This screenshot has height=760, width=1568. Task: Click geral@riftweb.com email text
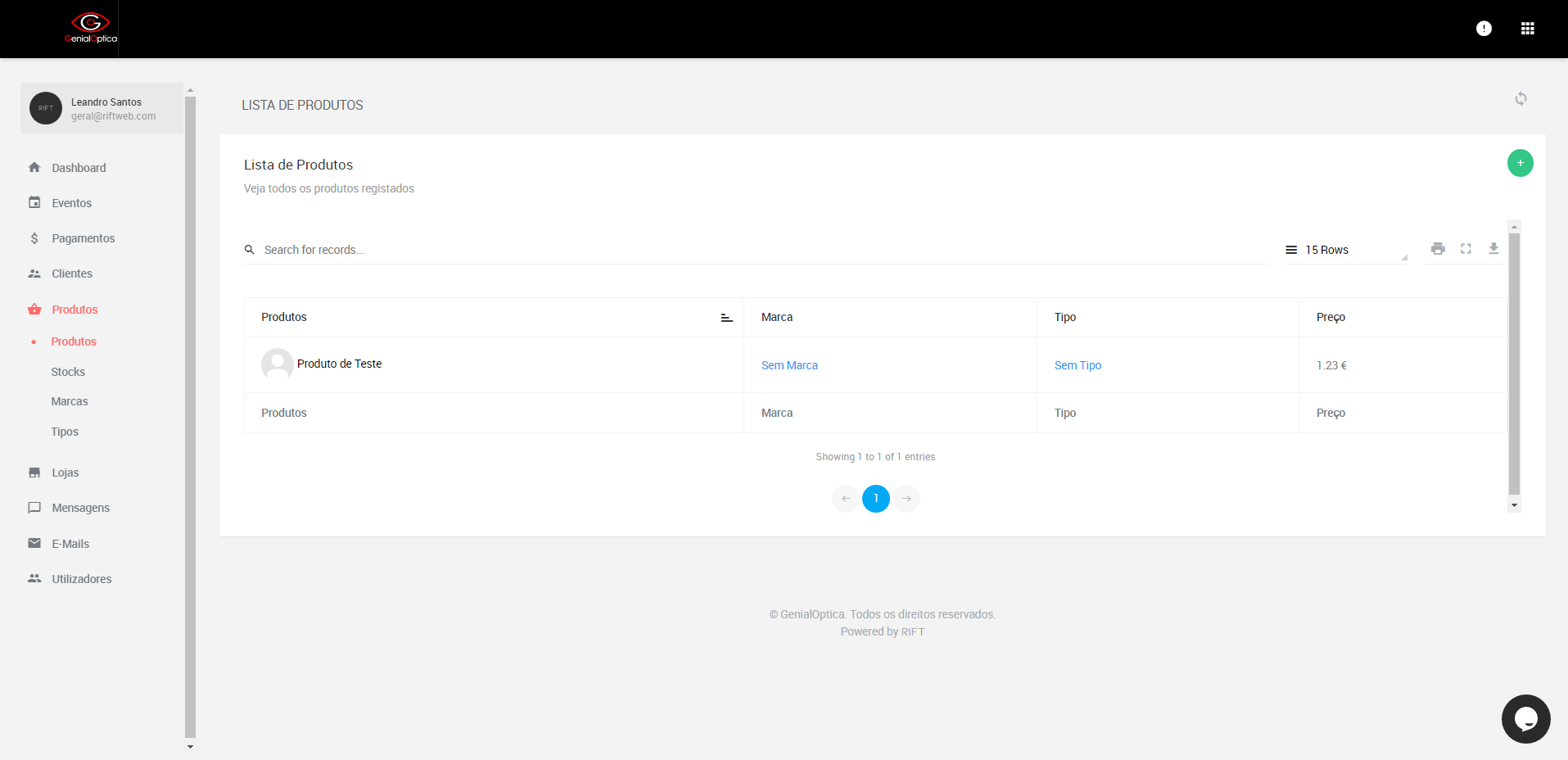tap(113, 116)
